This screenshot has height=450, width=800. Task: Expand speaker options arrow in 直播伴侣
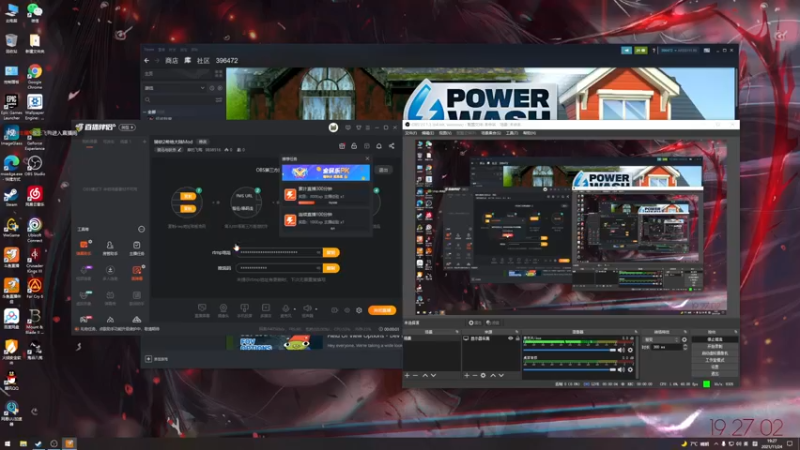click(x=316, y=309)
